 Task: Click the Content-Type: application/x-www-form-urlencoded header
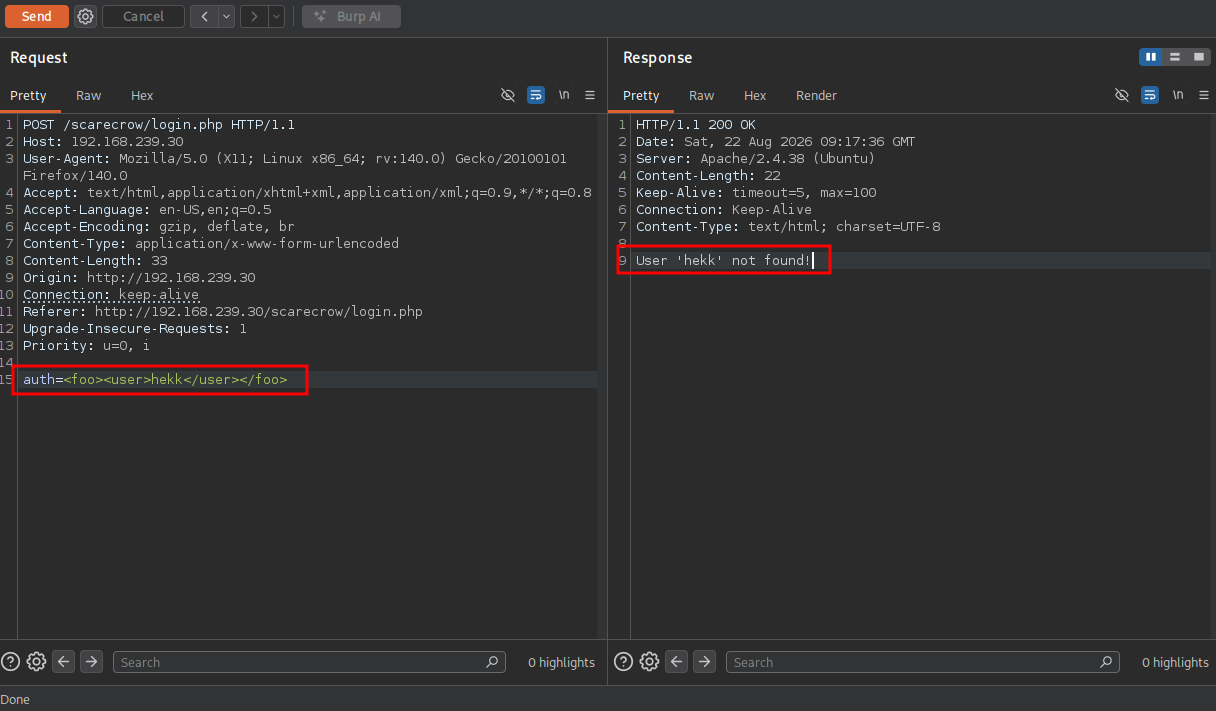211,244
